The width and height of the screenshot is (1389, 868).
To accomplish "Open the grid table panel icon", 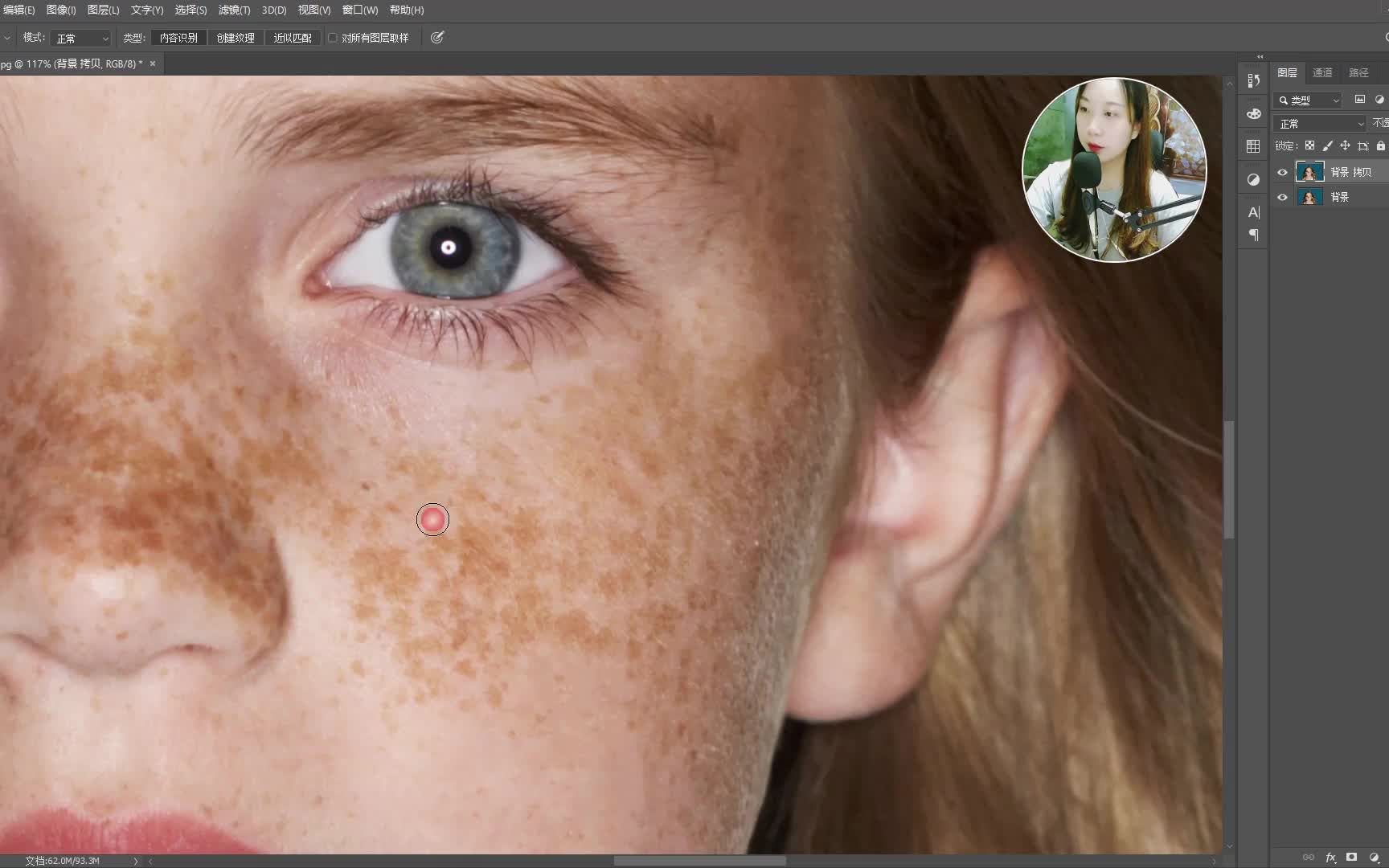I will click(1253, 146).
